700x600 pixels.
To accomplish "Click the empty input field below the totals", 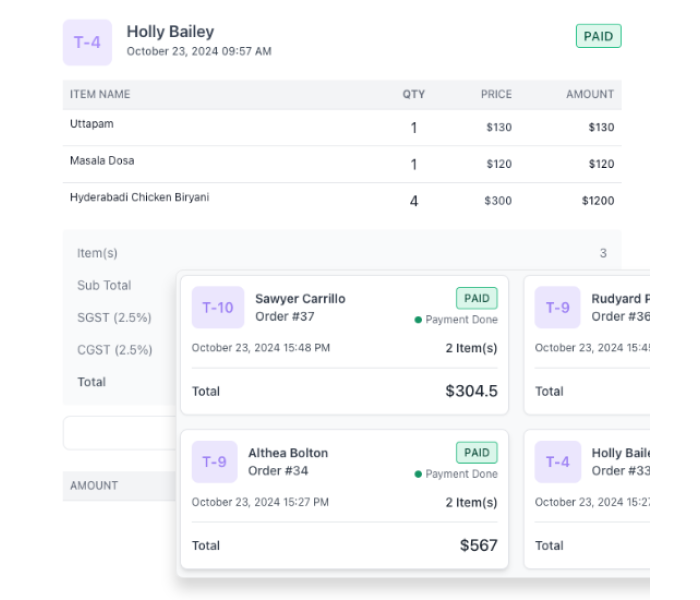I will click(120, 433).
